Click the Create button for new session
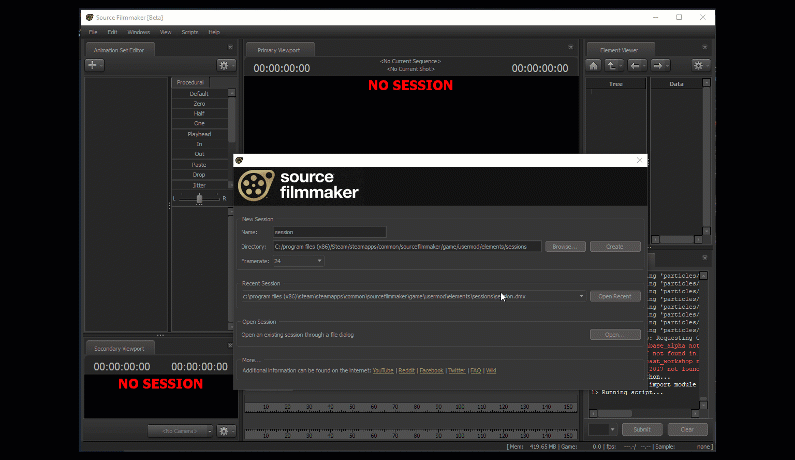Screen dimensions: 795x460 click(x=615, y=246)
